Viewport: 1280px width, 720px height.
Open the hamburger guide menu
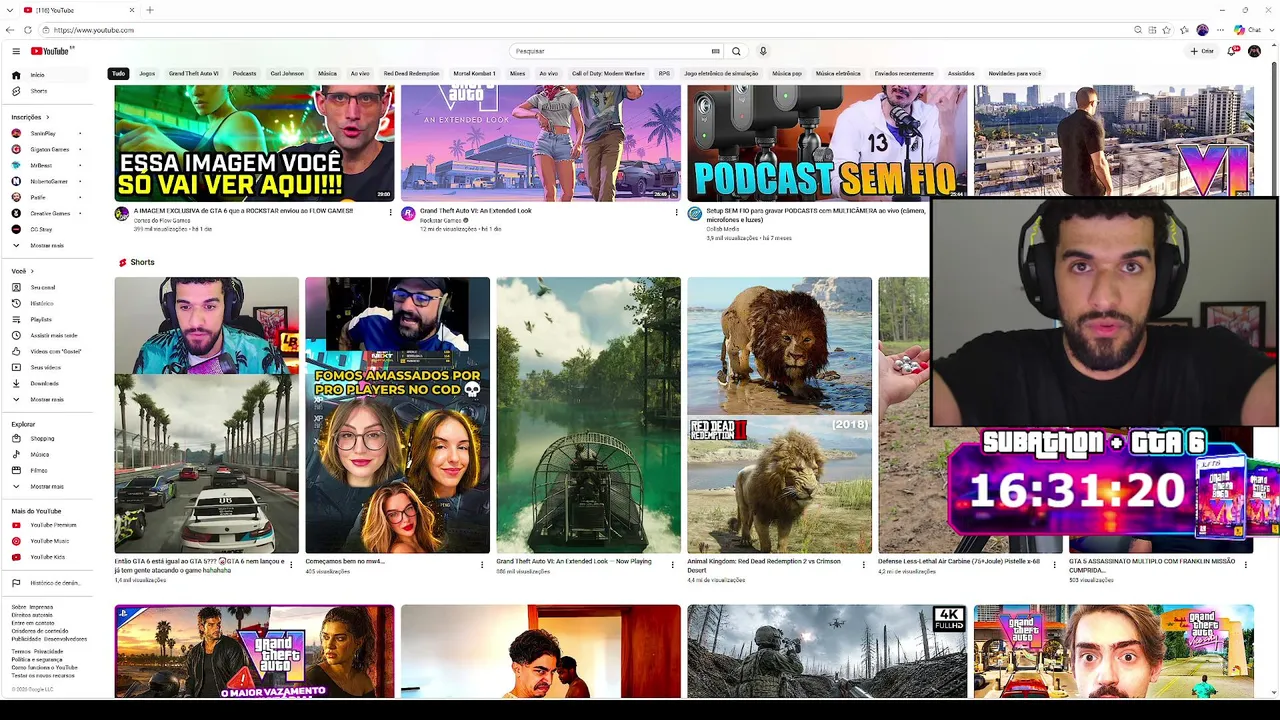click(16, 51)
